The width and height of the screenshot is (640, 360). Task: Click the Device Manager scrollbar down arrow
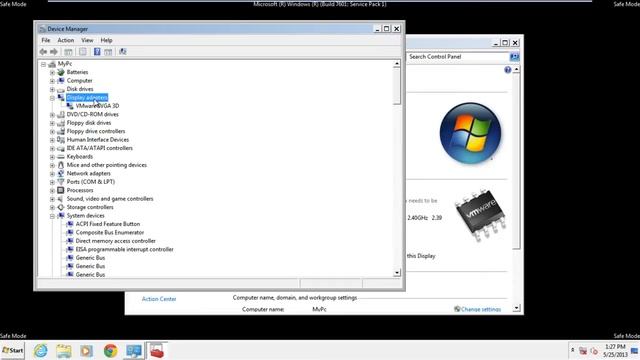(397, 273)
